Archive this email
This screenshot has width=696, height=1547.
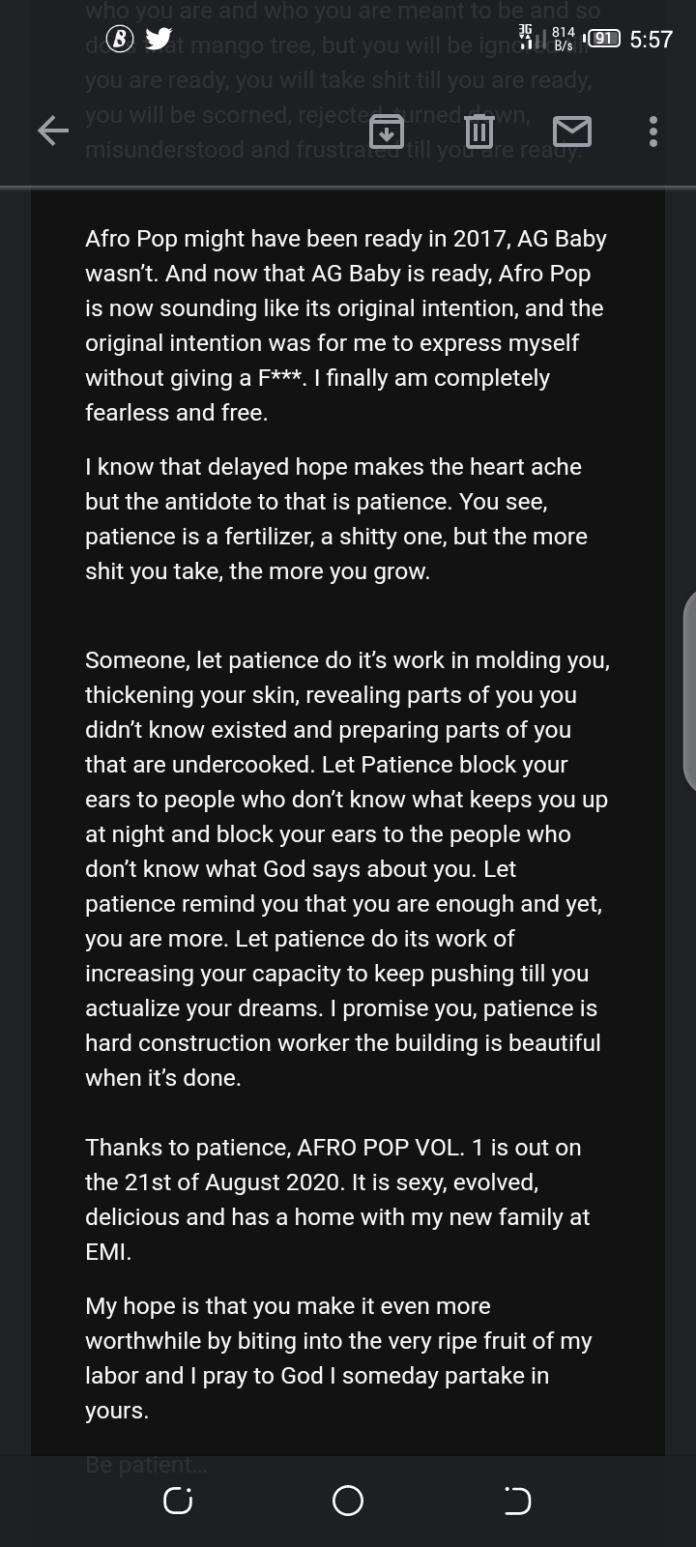[x=386, y=131]
